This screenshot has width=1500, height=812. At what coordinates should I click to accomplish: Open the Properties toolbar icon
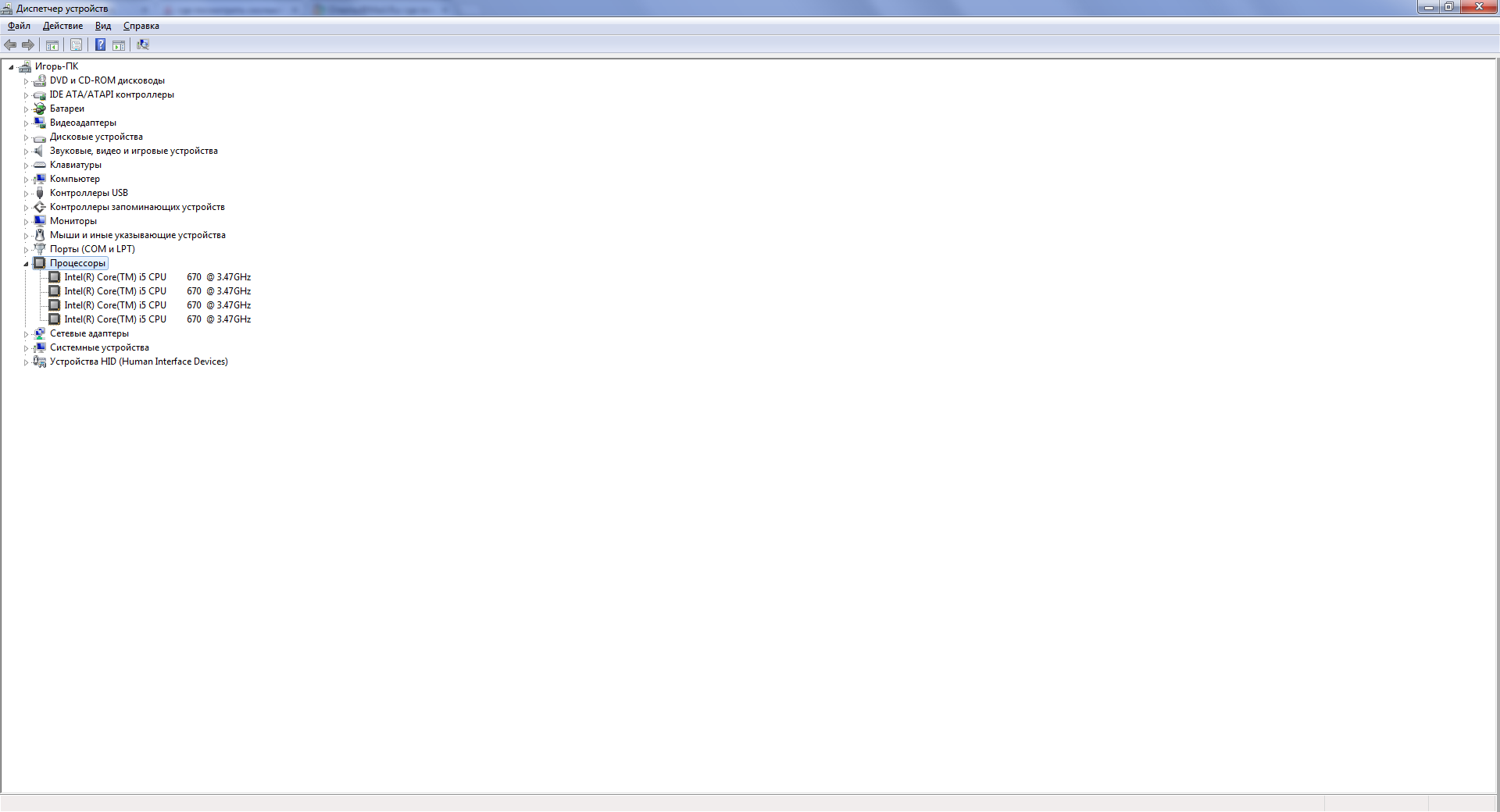(76, 45)
